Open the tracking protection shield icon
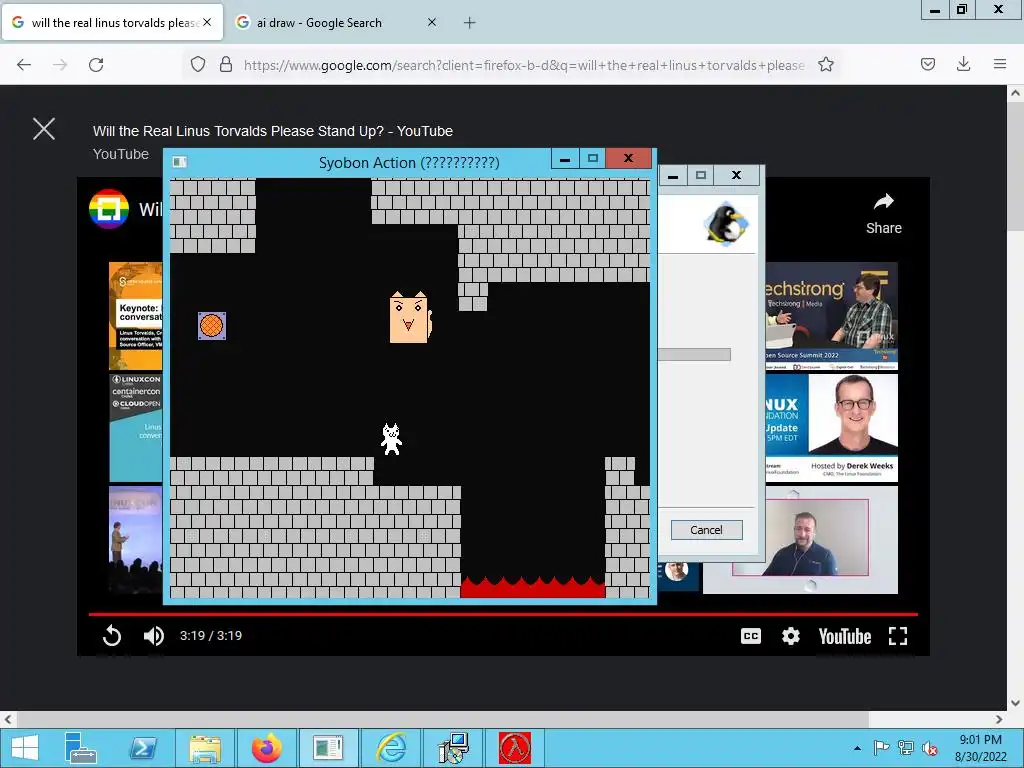 (198, 64)
